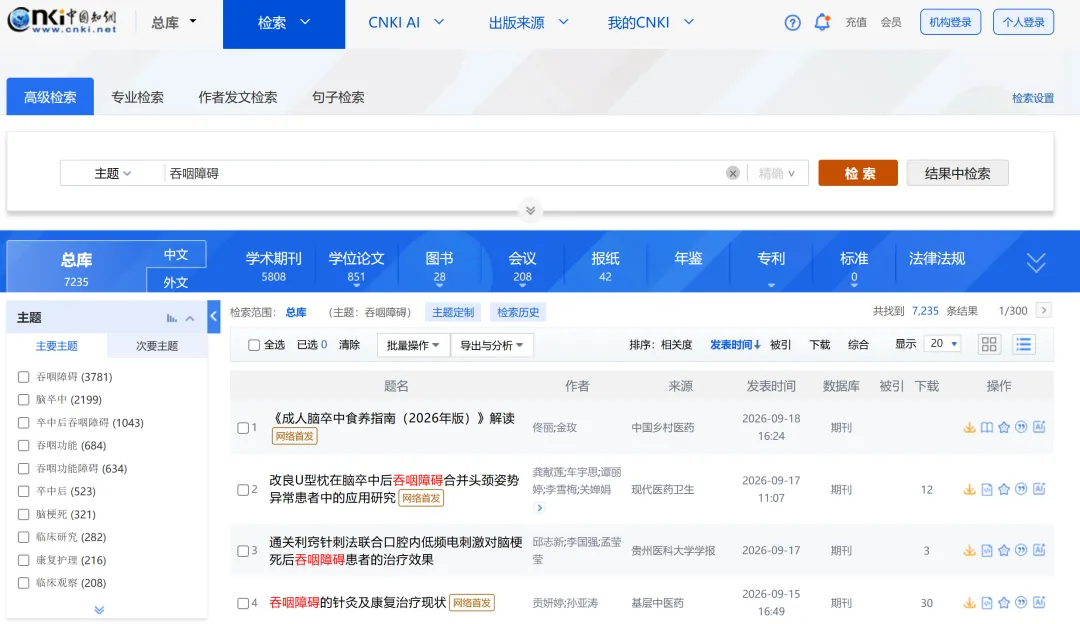Expand the 批量操作 dropdown

coord(413,345)
